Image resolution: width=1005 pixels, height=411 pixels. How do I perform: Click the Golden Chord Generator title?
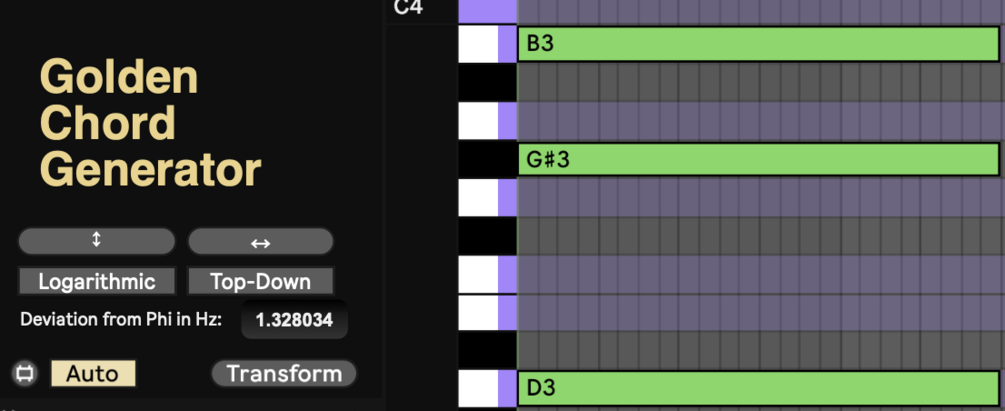(150, 124)
